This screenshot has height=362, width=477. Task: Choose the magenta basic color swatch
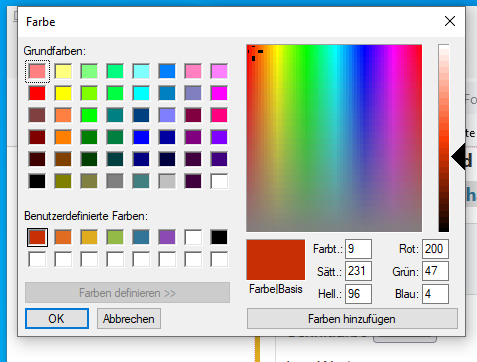tap(219, 93)
